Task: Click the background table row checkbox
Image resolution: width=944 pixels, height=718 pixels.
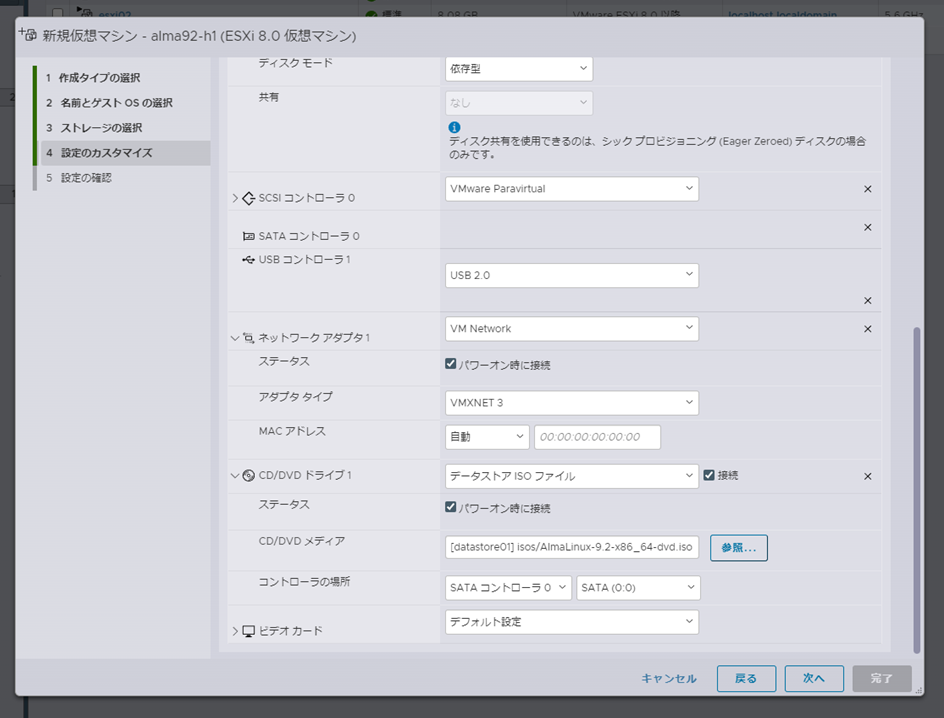Action: (x=57, y=12)
